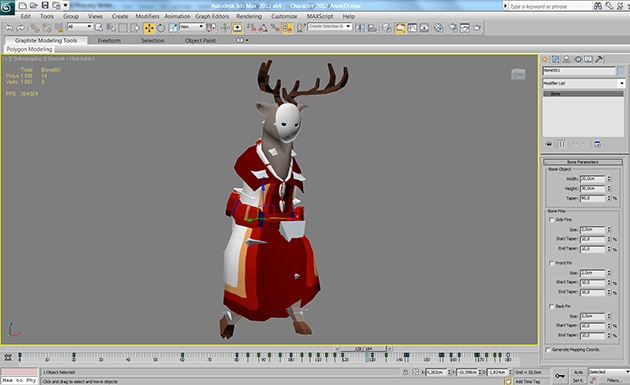Open the Material Editor icon
Screen dimensions: 630x385
439,28
